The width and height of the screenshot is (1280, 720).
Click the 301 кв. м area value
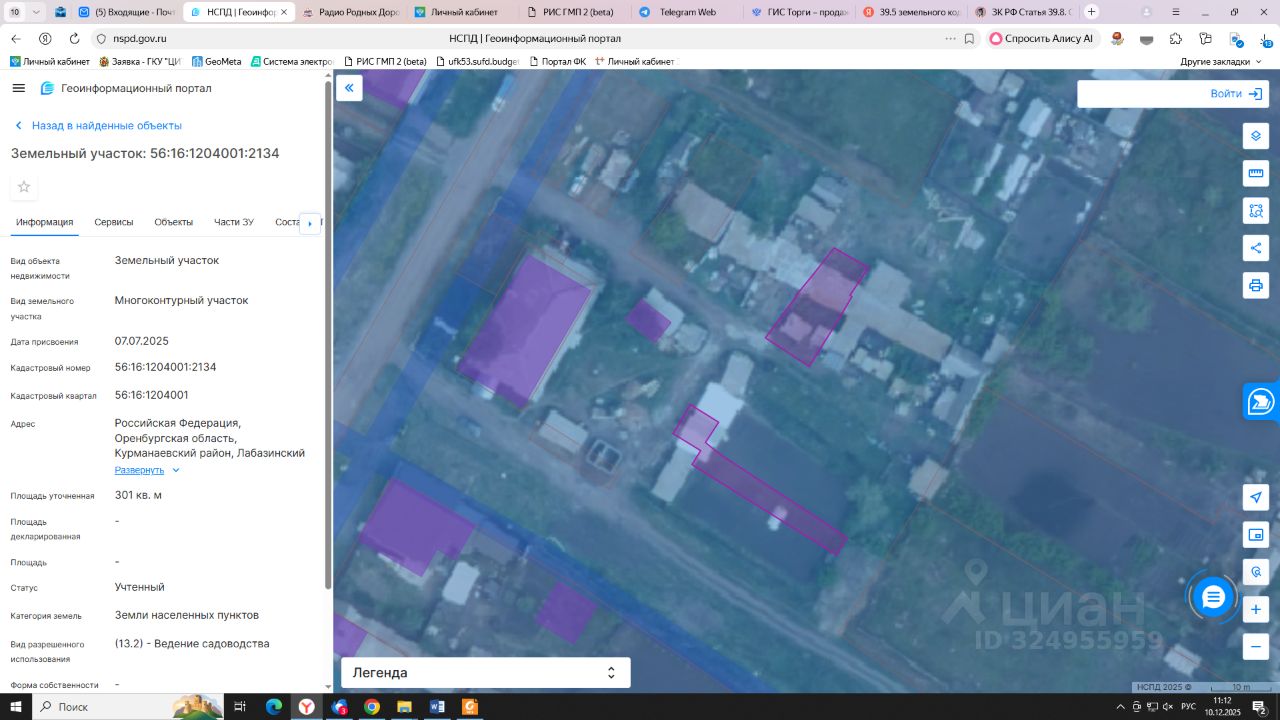(x=138, y=495)
